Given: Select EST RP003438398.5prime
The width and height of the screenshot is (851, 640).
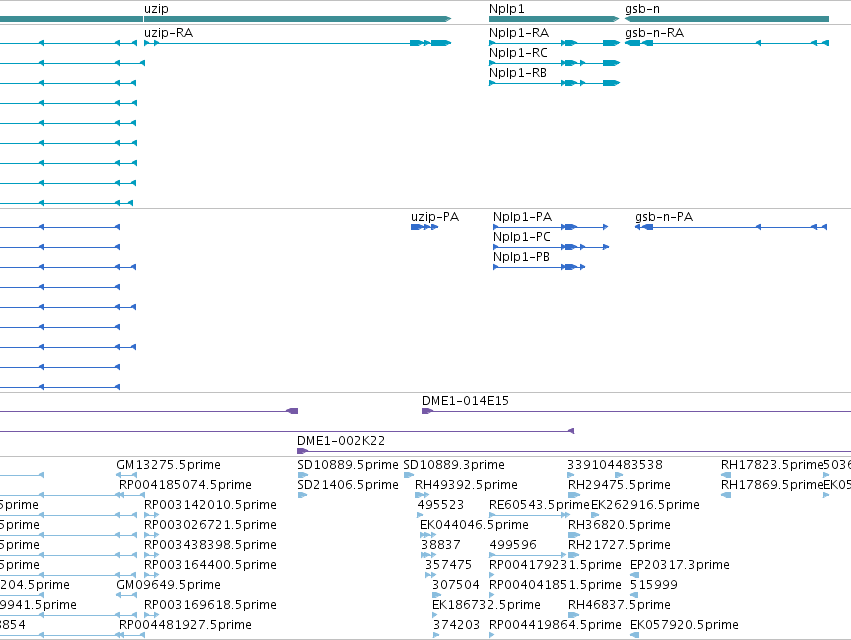Looking at the screenshot, I should click(210, 544).
